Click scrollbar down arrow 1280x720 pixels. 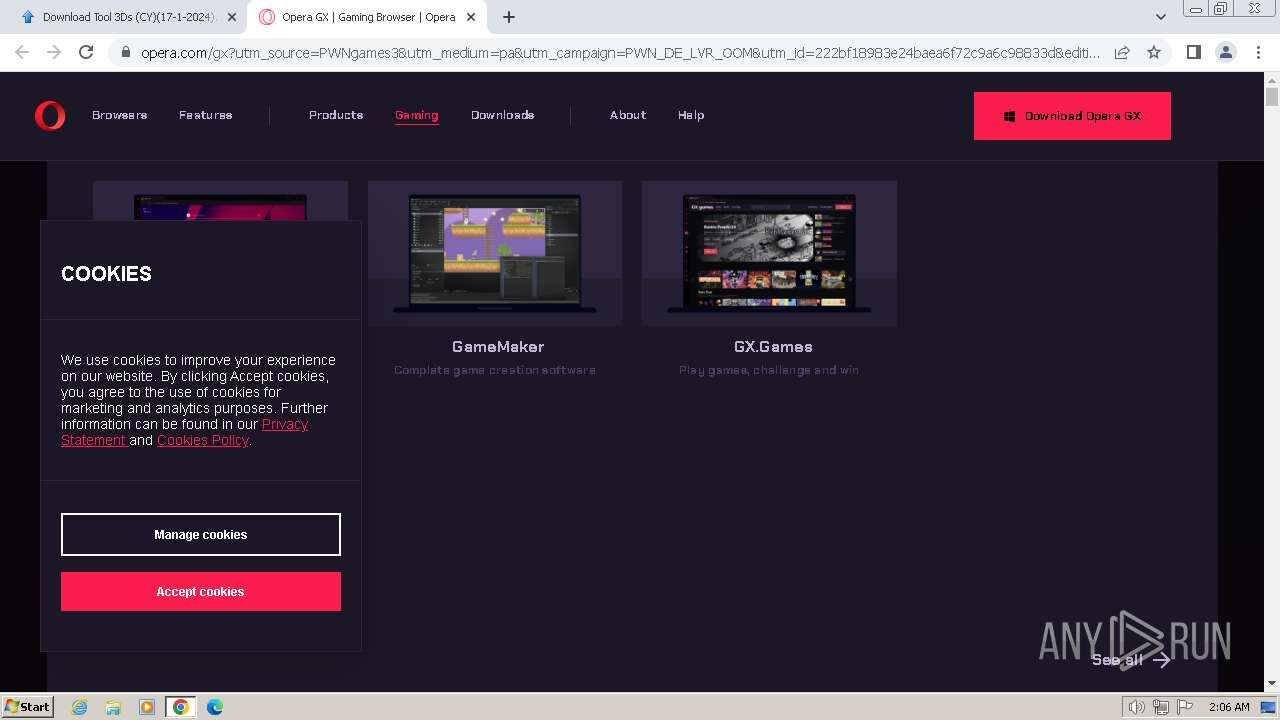(1272, 684)
